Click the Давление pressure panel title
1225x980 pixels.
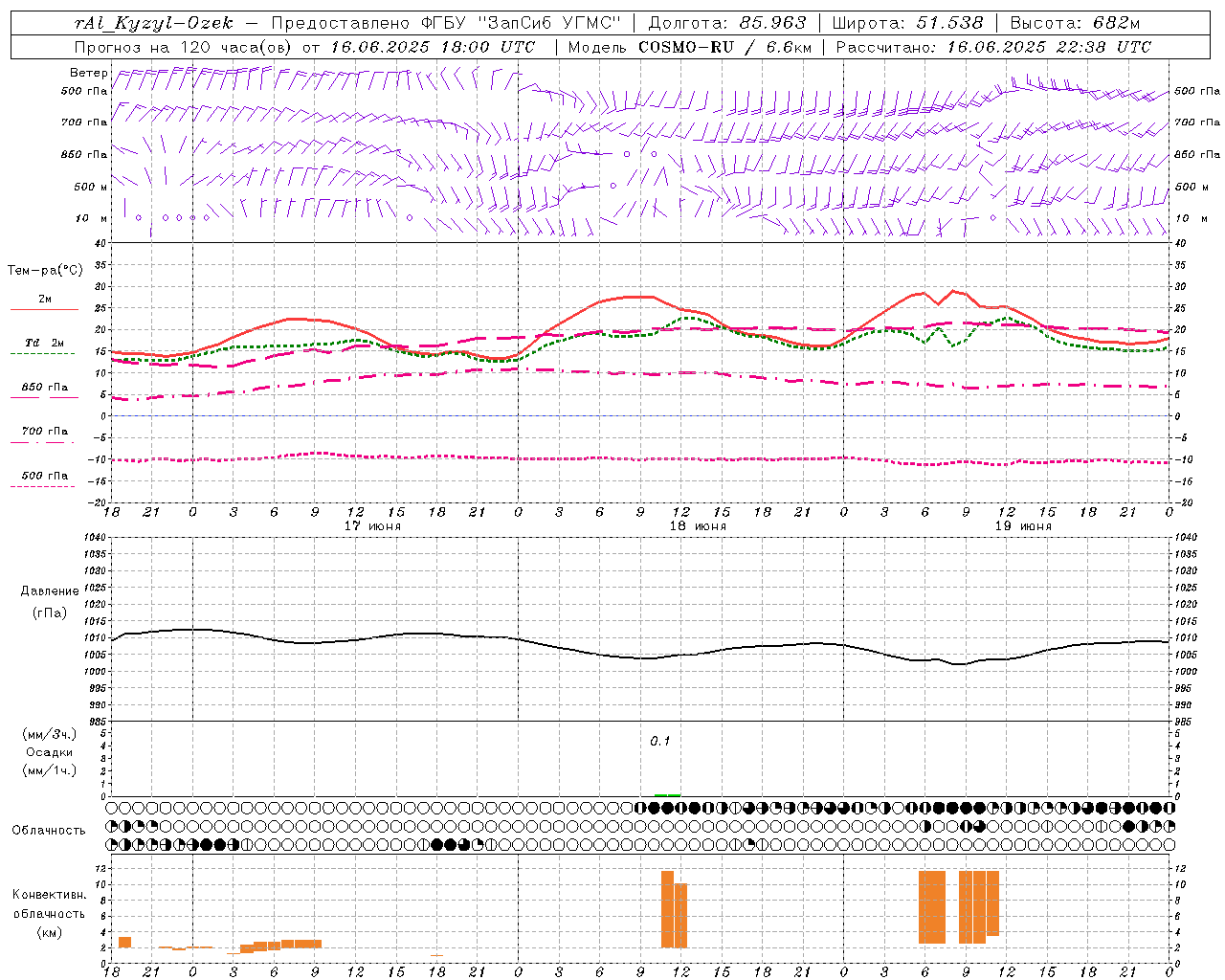pos(50,590)
